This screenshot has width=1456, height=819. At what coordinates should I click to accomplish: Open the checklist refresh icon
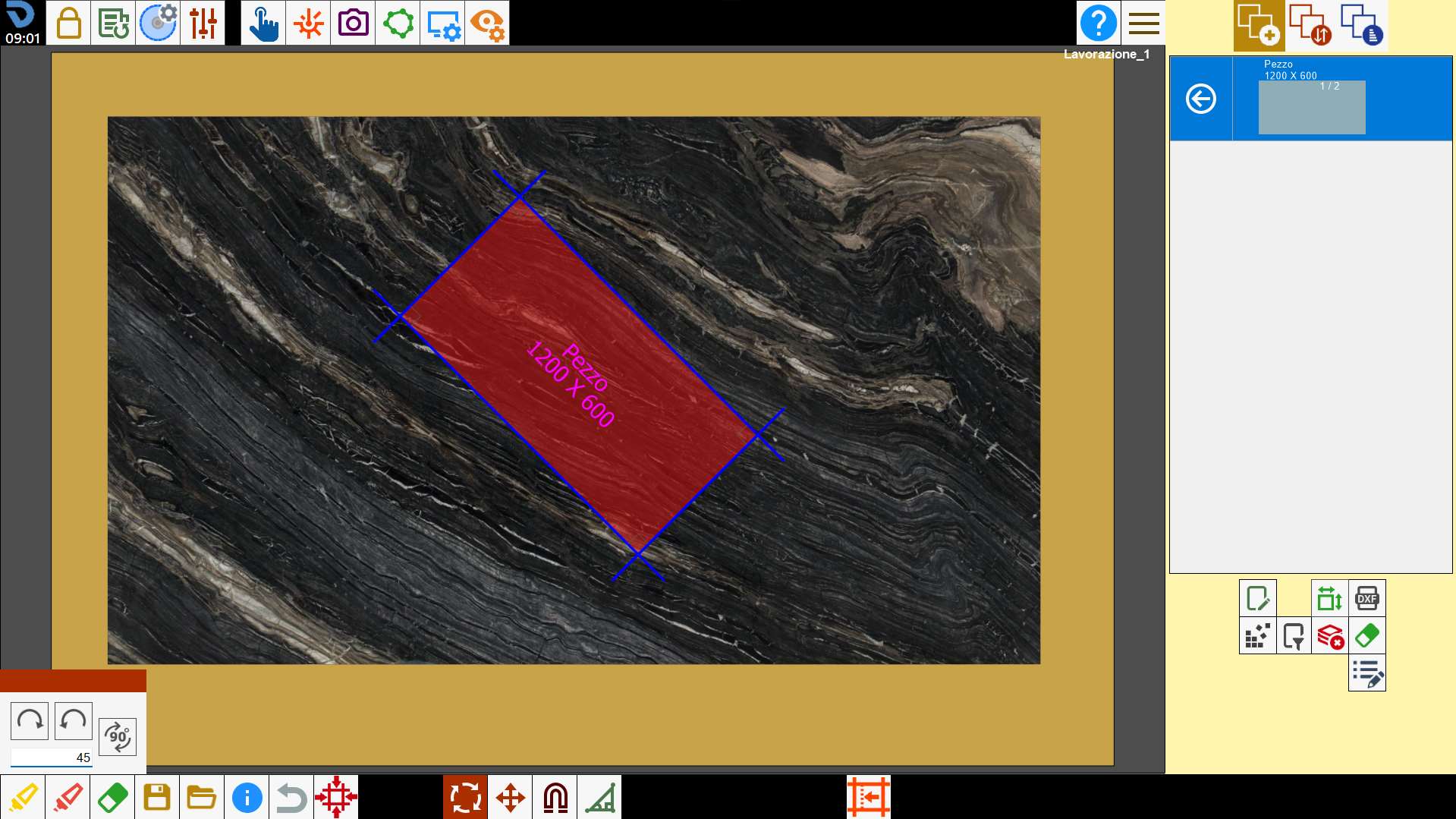click(x=113, y=23)
